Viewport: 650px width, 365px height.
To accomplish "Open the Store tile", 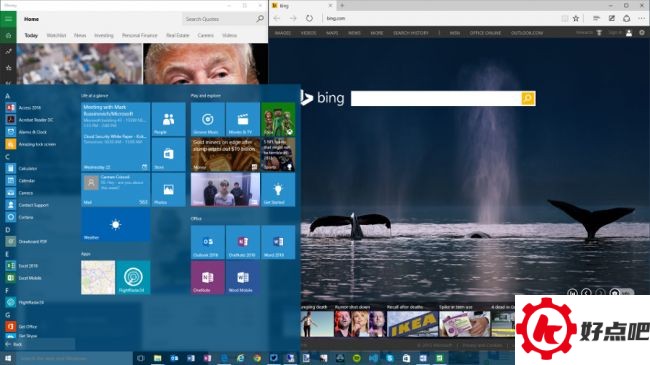I will coord(168,155).
